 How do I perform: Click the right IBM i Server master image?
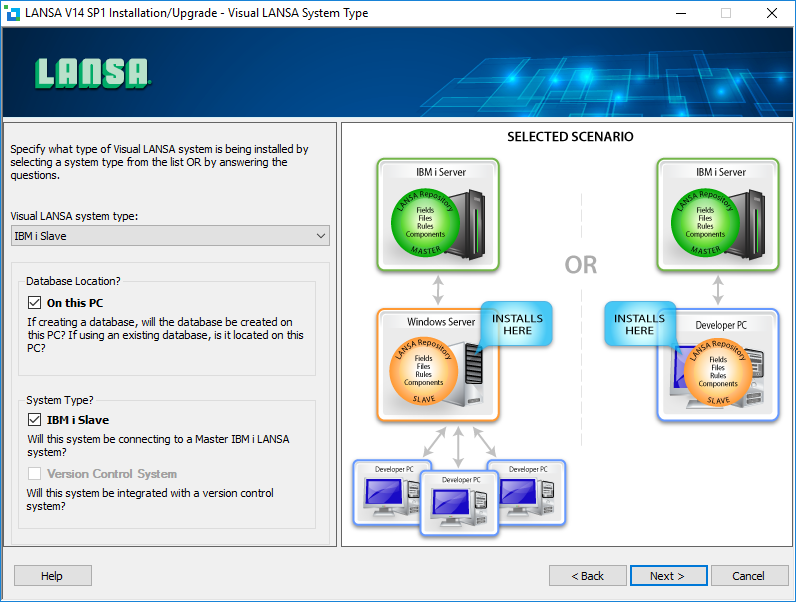pyautogui.click(x=718, y=215)
